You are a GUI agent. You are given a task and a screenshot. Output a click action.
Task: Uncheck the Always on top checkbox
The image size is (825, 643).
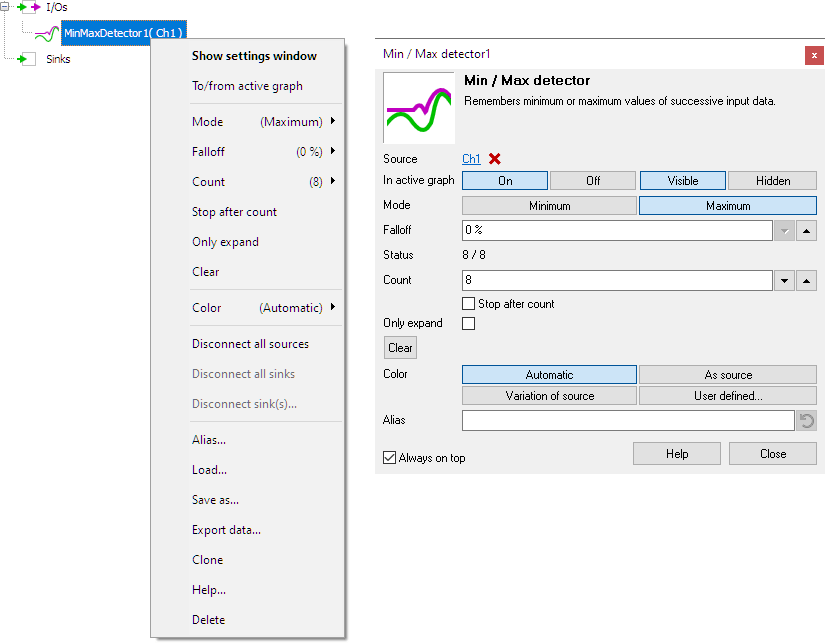coord(389,457)
